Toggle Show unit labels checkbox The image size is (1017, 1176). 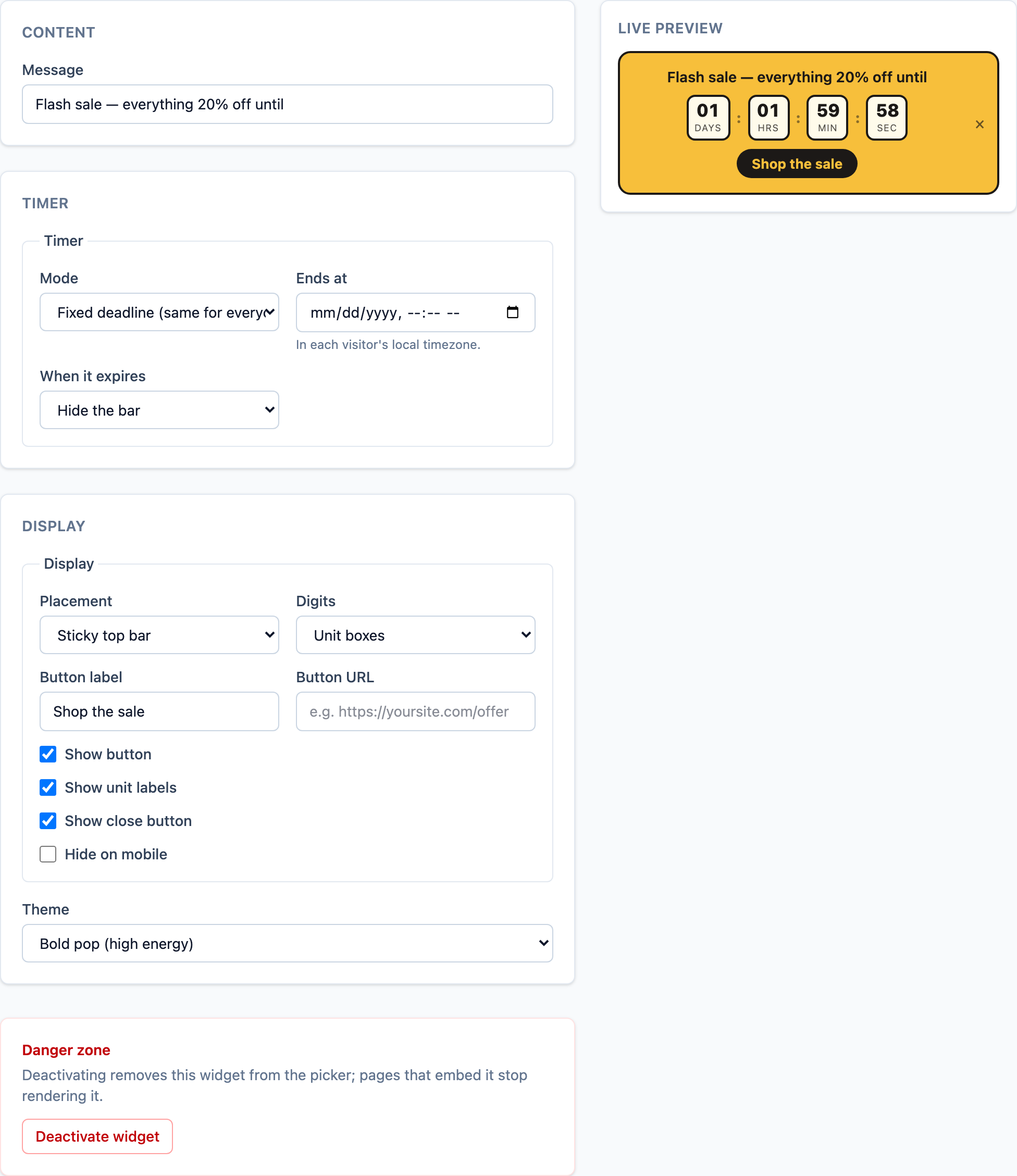pos(48,788)
